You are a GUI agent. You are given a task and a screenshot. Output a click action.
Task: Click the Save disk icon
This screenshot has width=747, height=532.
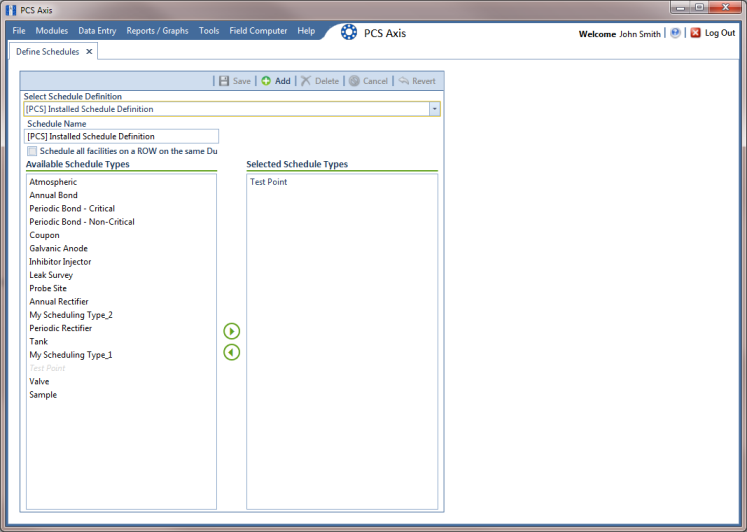click(x=224, y=81)
